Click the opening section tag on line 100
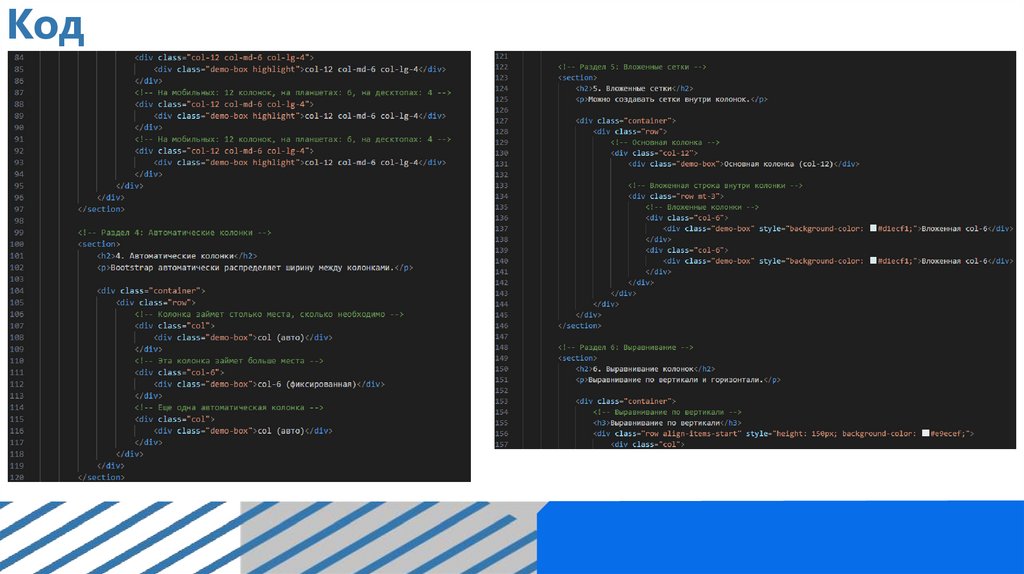 tap(99, 244)
